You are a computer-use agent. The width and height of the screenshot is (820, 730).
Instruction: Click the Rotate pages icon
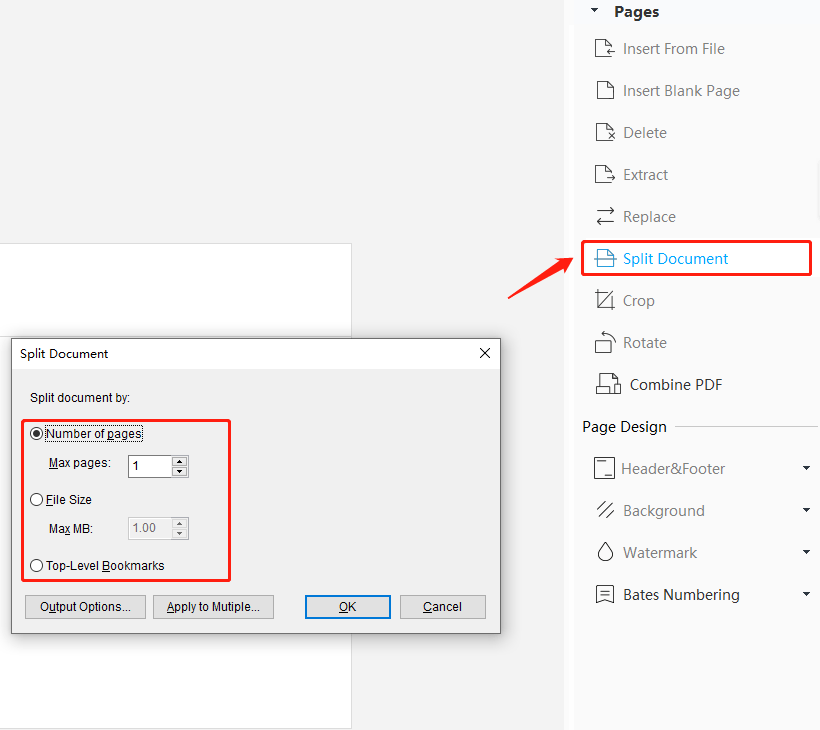(x=605, y=342)
